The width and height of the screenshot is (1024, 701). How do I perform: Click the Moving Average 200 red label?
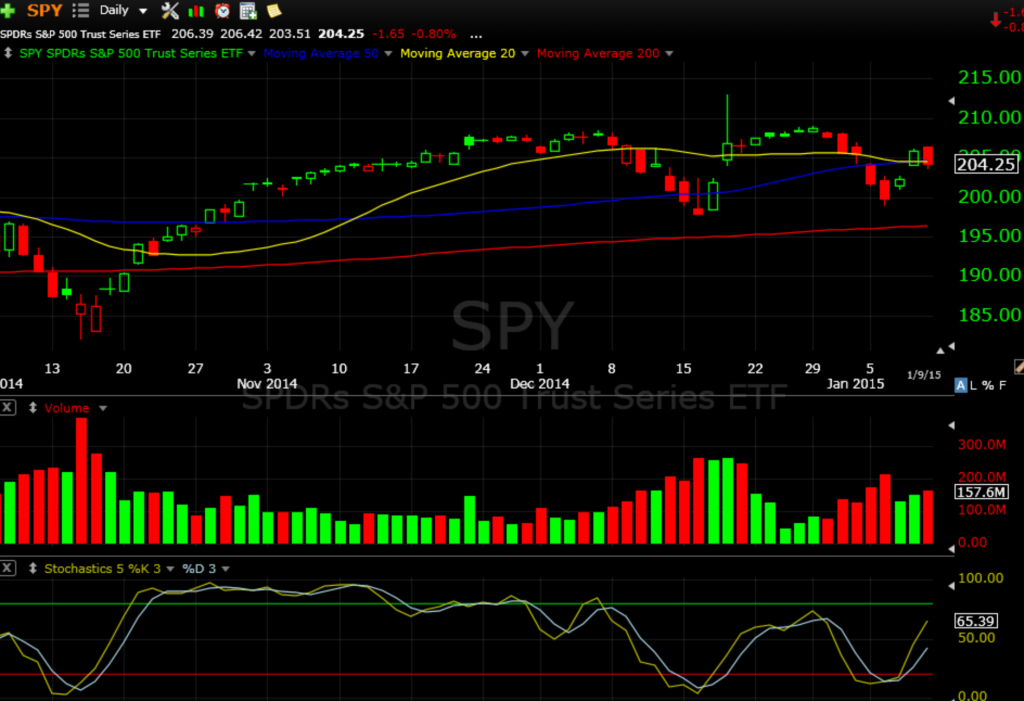[598, 54]
